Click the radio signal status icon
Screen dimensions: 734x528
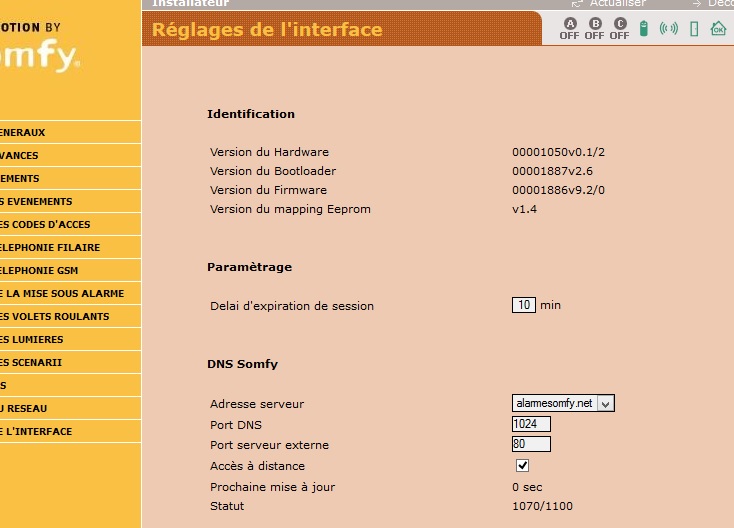668,28
